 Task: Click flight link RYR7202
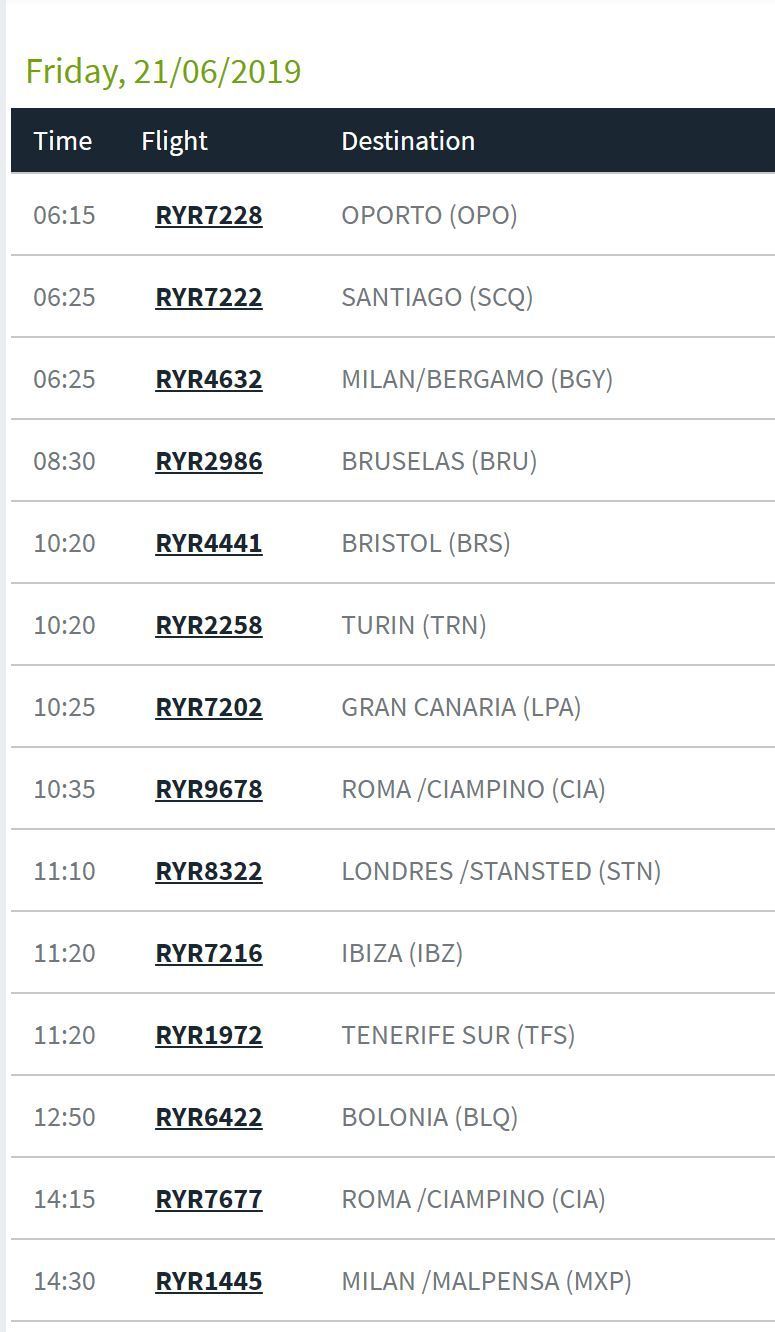coord(209,707)
